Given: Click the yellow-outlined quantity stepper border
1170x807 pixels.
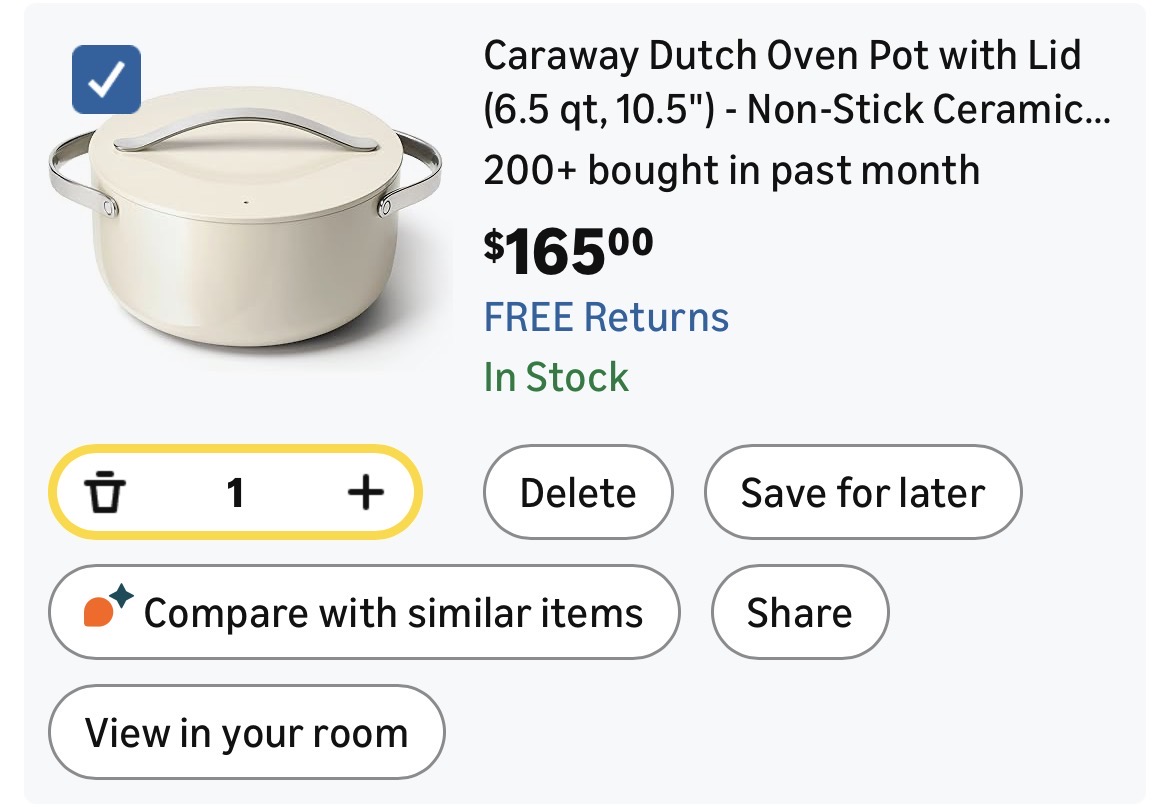Looking at the screenshot, I should pyautogui.click(x=235, y=449).
